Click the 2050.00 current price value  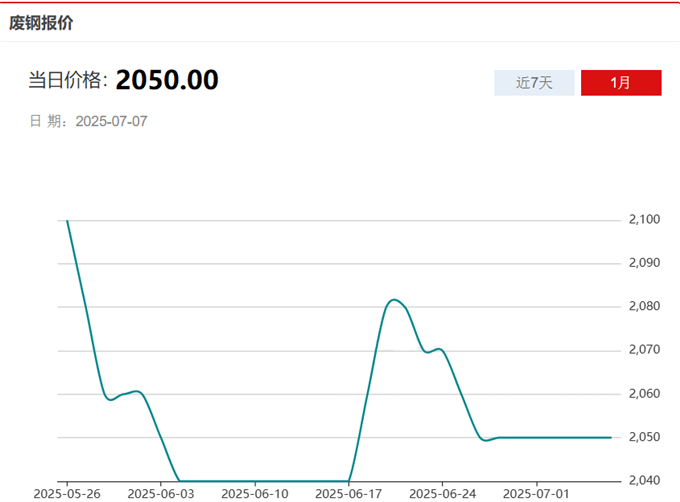click(x=167, y=80)
